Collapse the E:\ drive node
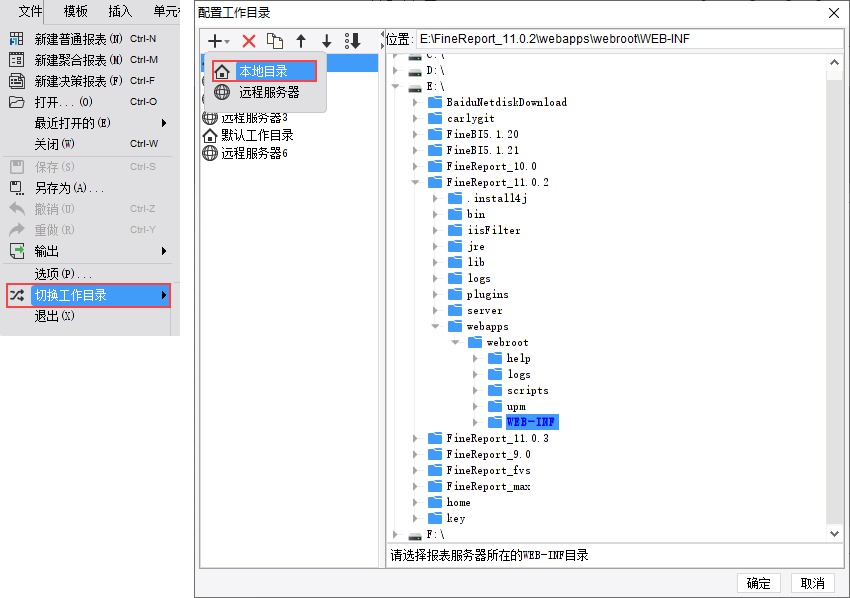850x598 pixels. click(396, 86)
